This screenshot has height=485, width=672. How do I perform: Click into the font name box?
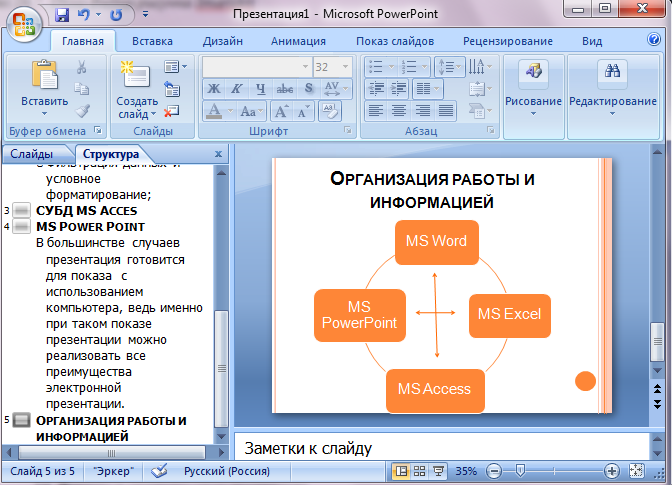pyautogui.click(x=256, y=67)
